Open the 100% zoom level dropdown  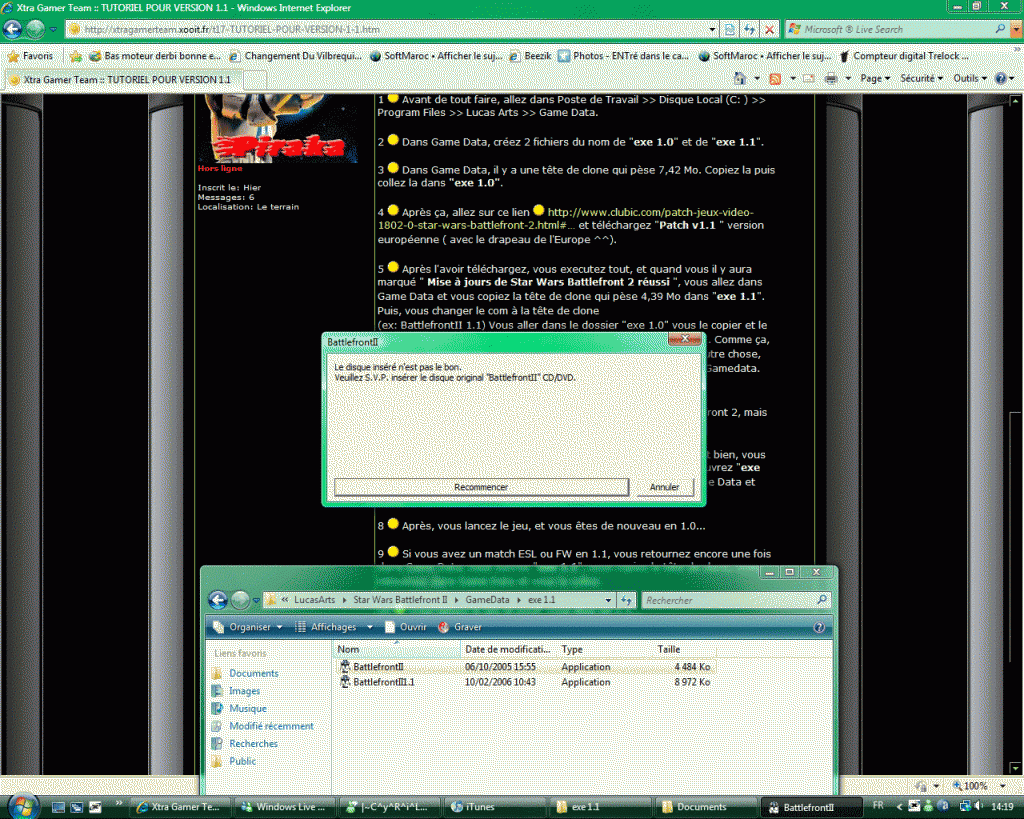pos(1002,786)
